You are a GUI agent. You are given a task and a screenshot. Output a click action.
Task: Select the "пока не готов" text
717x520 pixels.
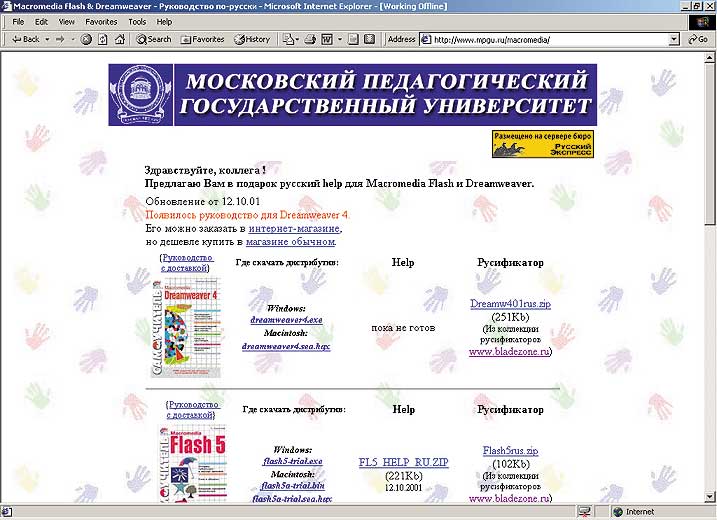coord(403,328)
